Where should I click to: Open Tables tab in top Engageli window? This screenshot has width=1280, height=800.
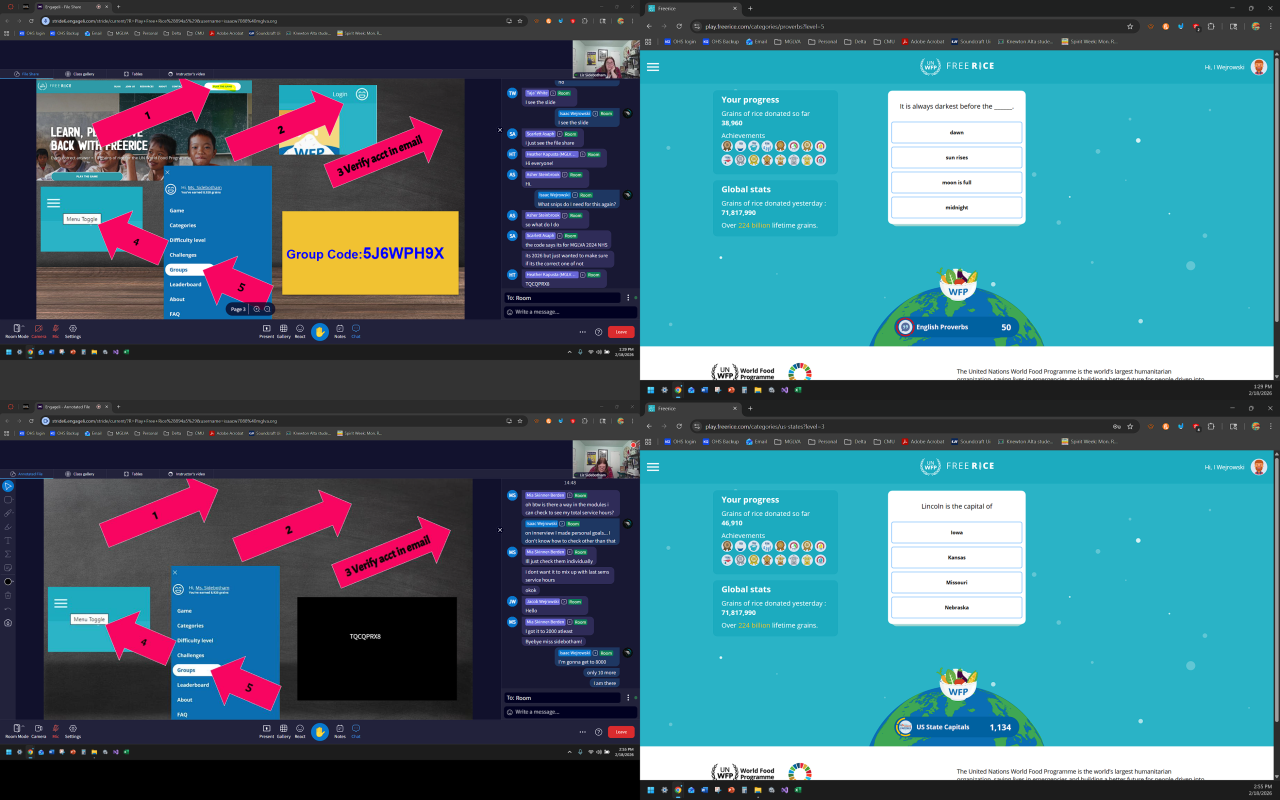134,74
